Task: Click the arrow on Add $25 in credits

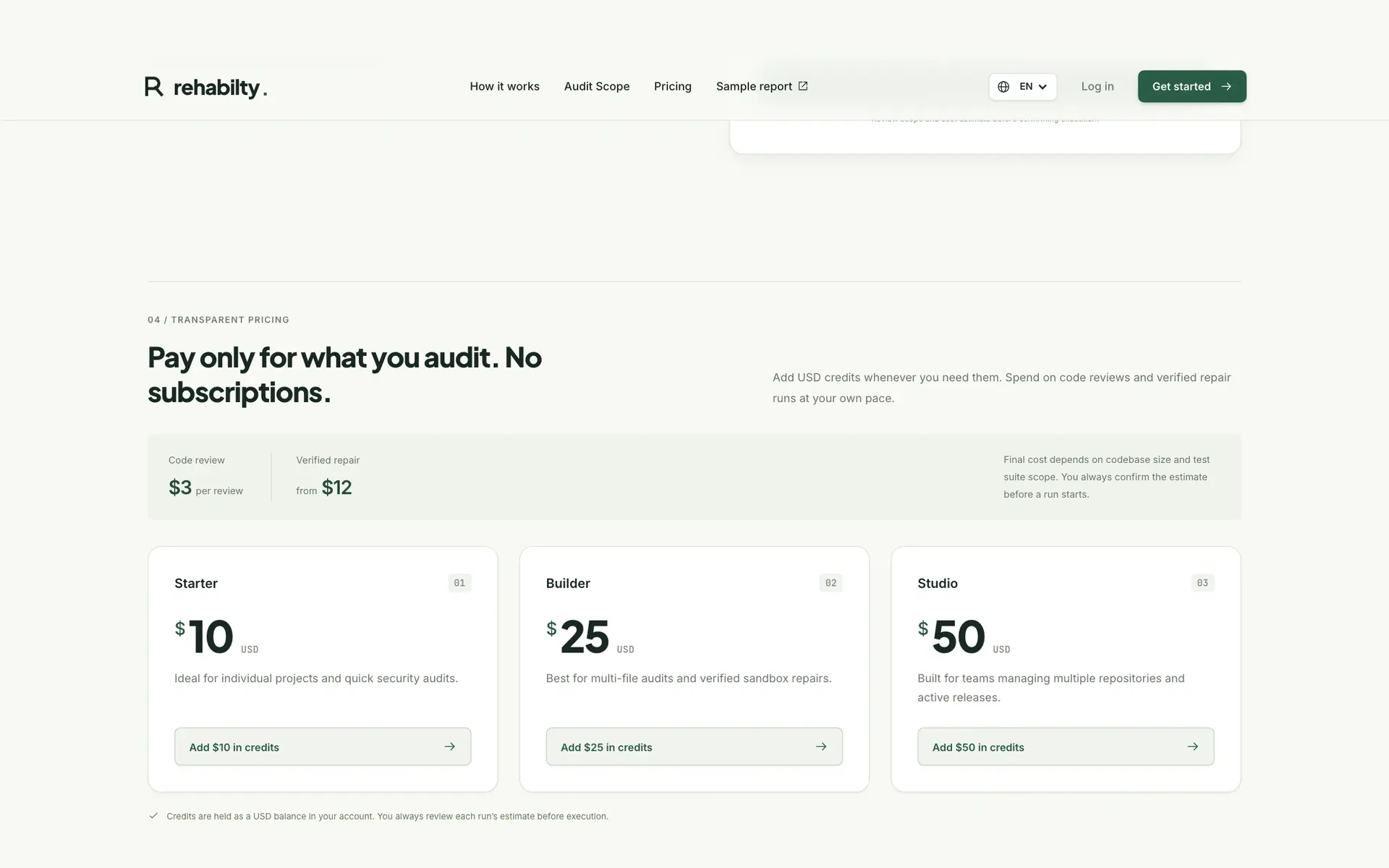Action: (x=821, y=746)
